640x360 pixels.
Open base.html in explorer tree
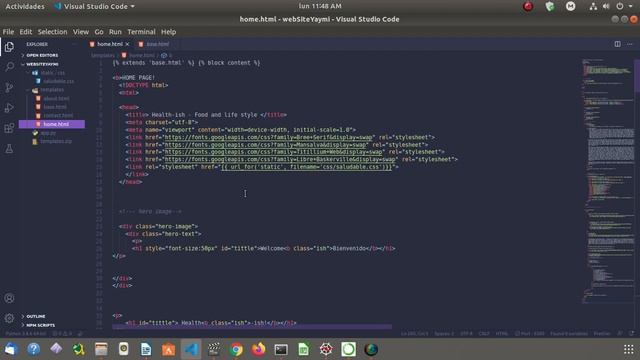[x=55, y=107]
